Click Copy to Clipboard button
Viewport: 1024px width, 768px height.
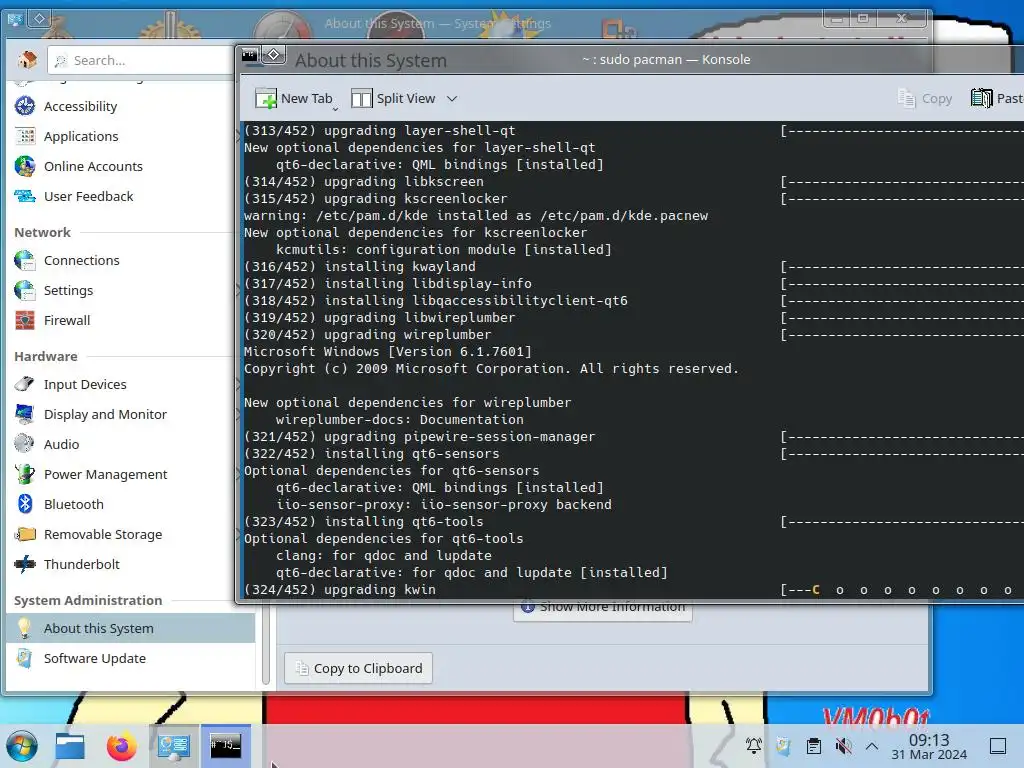click(359, 669)
